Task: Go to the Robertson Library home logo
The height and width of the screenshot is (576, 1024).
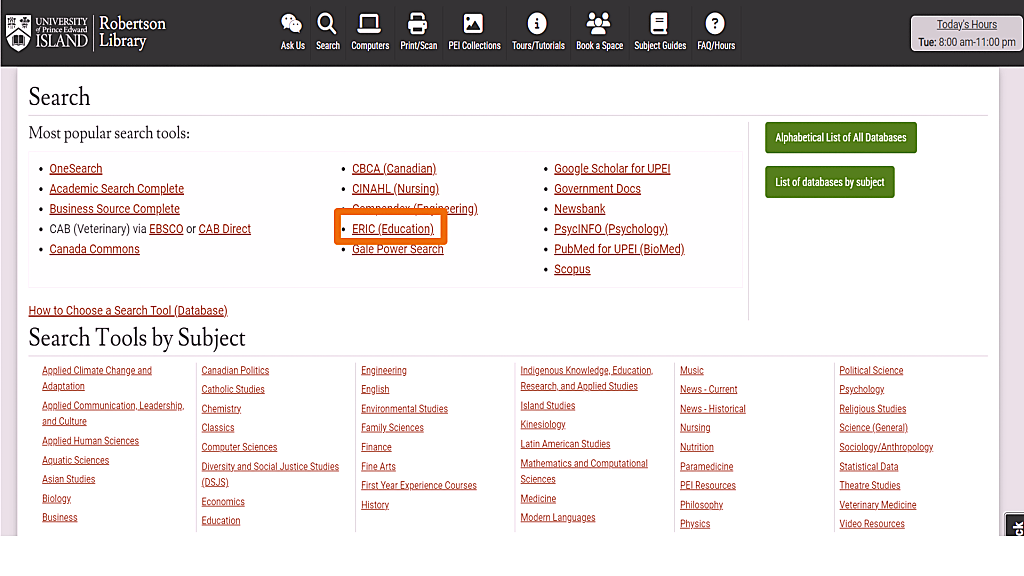Action: pyautogui.click(x=86, y=32)
